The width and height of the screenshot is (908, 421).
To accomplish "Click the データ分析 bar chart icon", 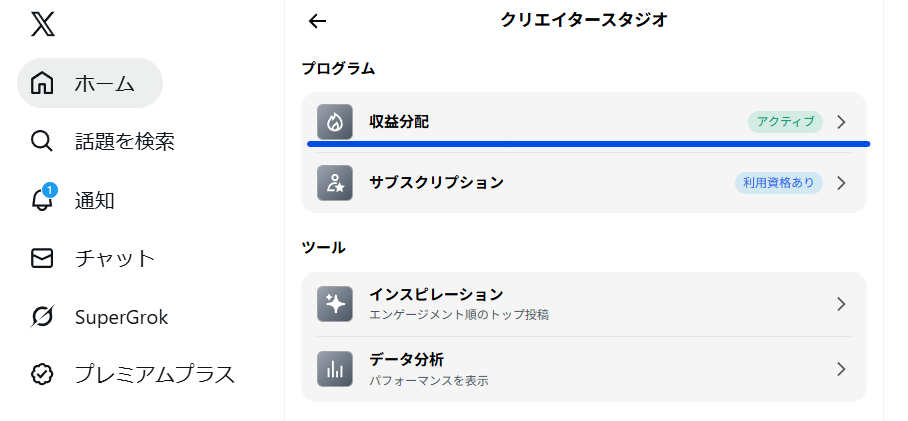I will (335, 369).
